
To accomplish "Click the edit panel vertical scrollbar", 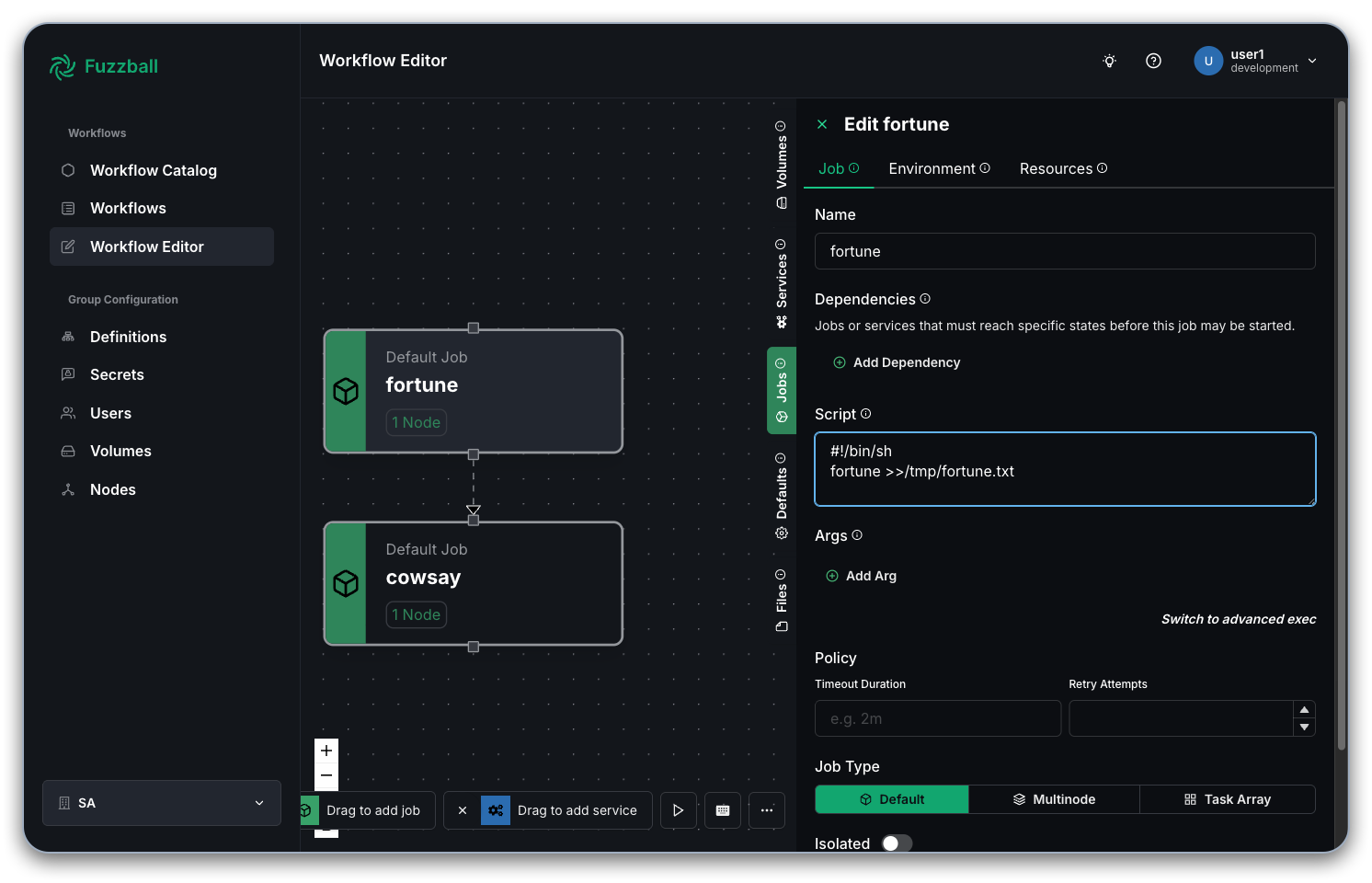I will point(1342,423).
